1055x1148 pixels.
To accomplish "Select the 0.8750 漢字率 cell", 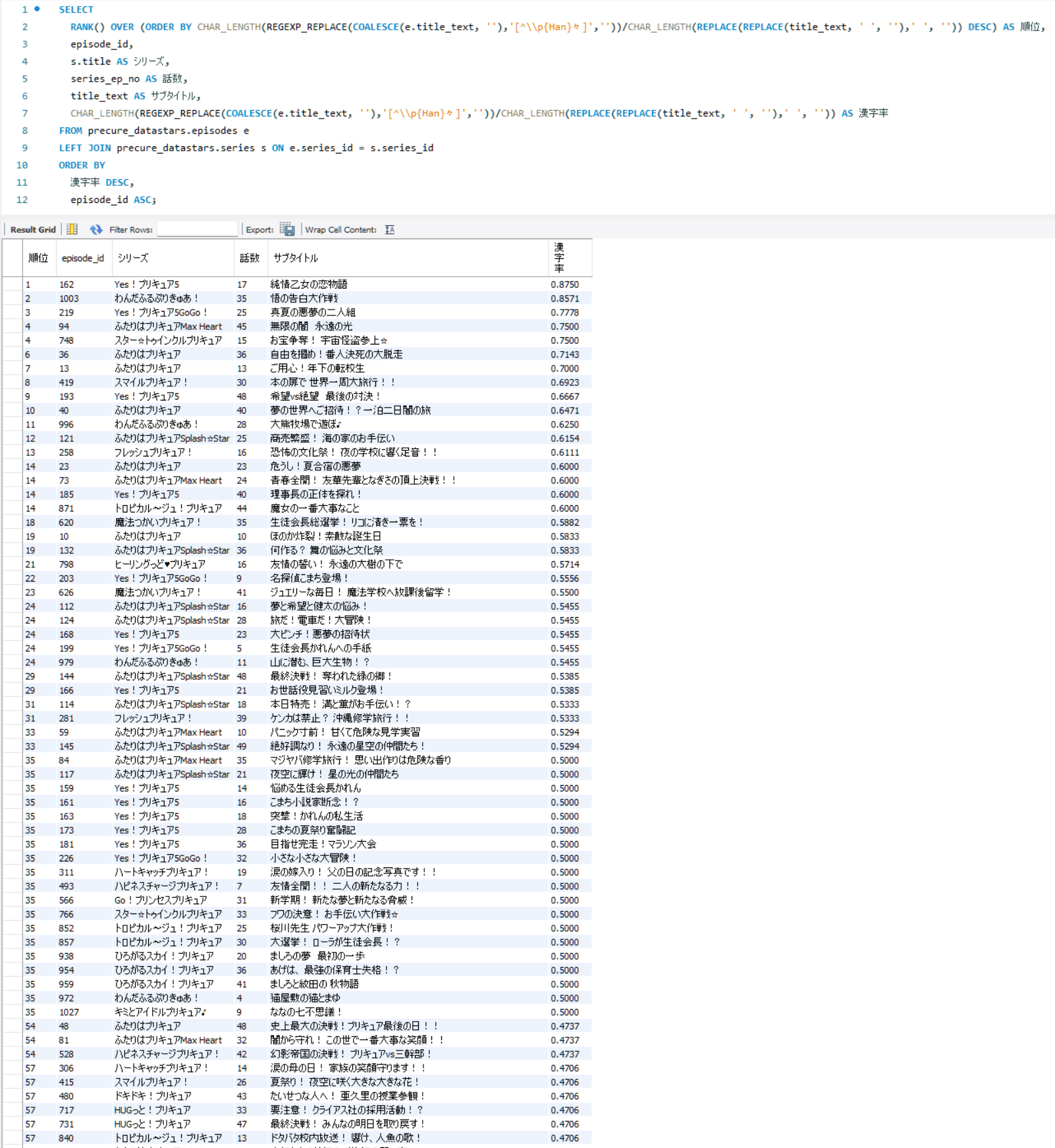I will coord(565,285).
